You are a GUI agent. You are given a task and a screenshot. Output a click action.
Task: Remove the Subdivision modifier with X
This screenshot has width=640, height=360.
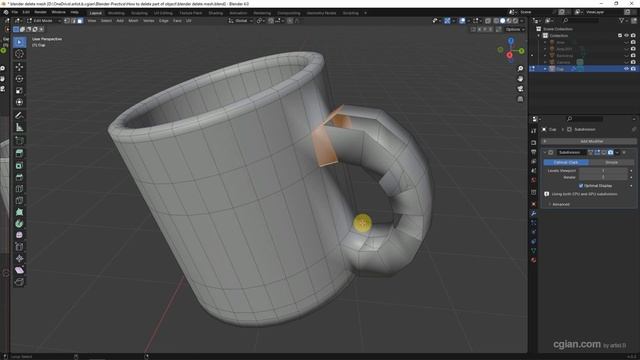[624, 152]
